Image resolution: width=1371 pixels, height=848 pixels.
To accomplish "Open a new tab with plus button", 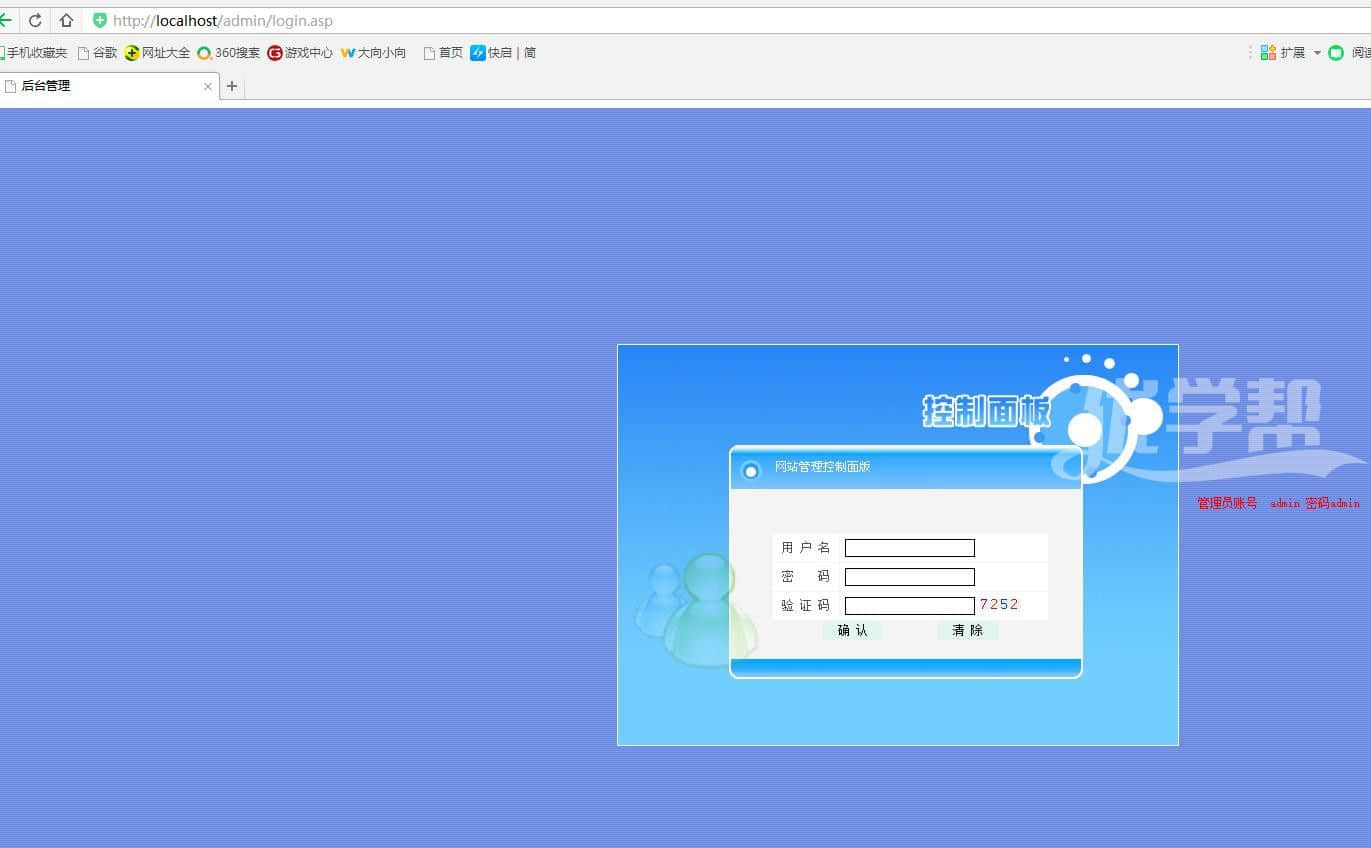I will pos(232,86).
